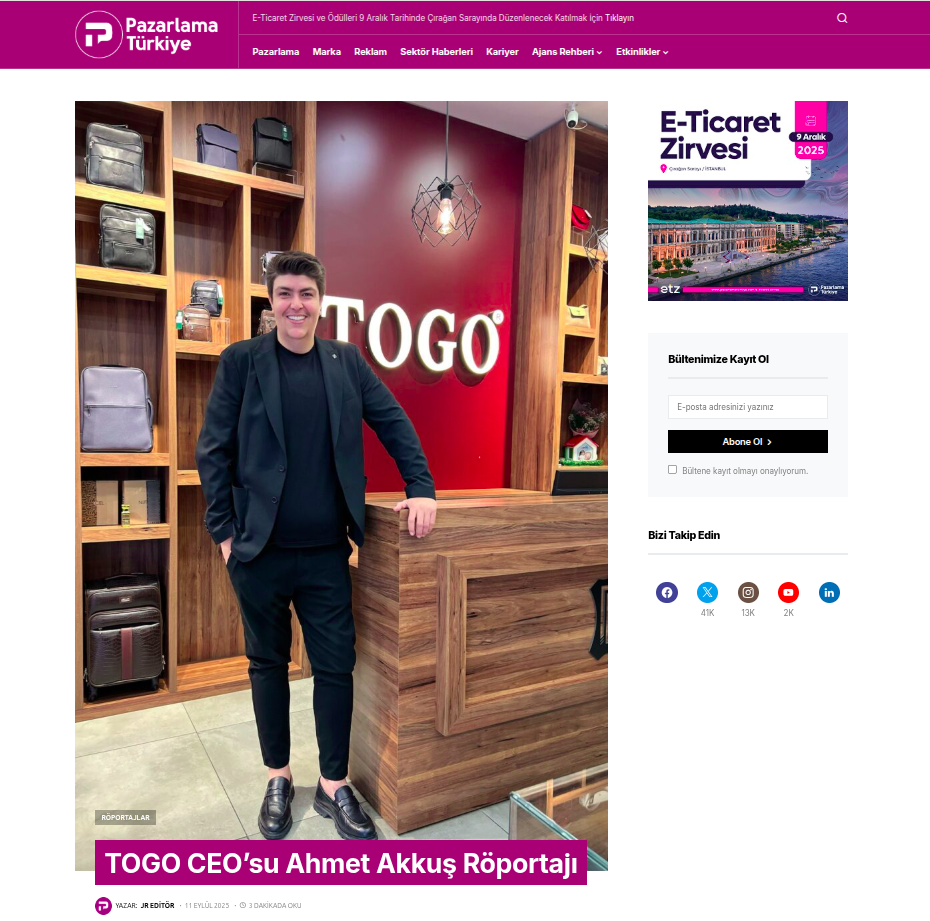Image resolution: width=930 pixels, height=921 pixels.
Task: Click the Abone Ol button
Action: [747, 441]
